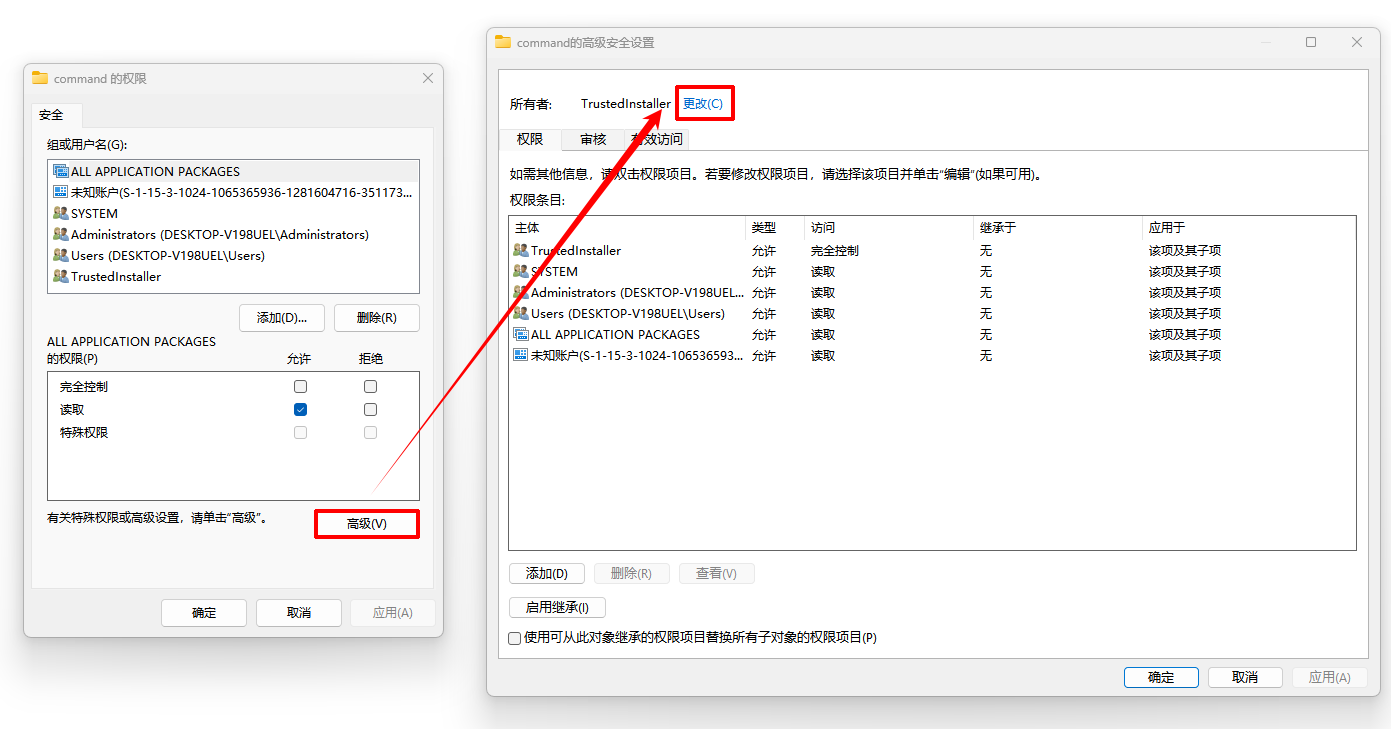Close the advanced security settings window
Viewport: 1391px width, 729px height.
[x=1357, y=42]
